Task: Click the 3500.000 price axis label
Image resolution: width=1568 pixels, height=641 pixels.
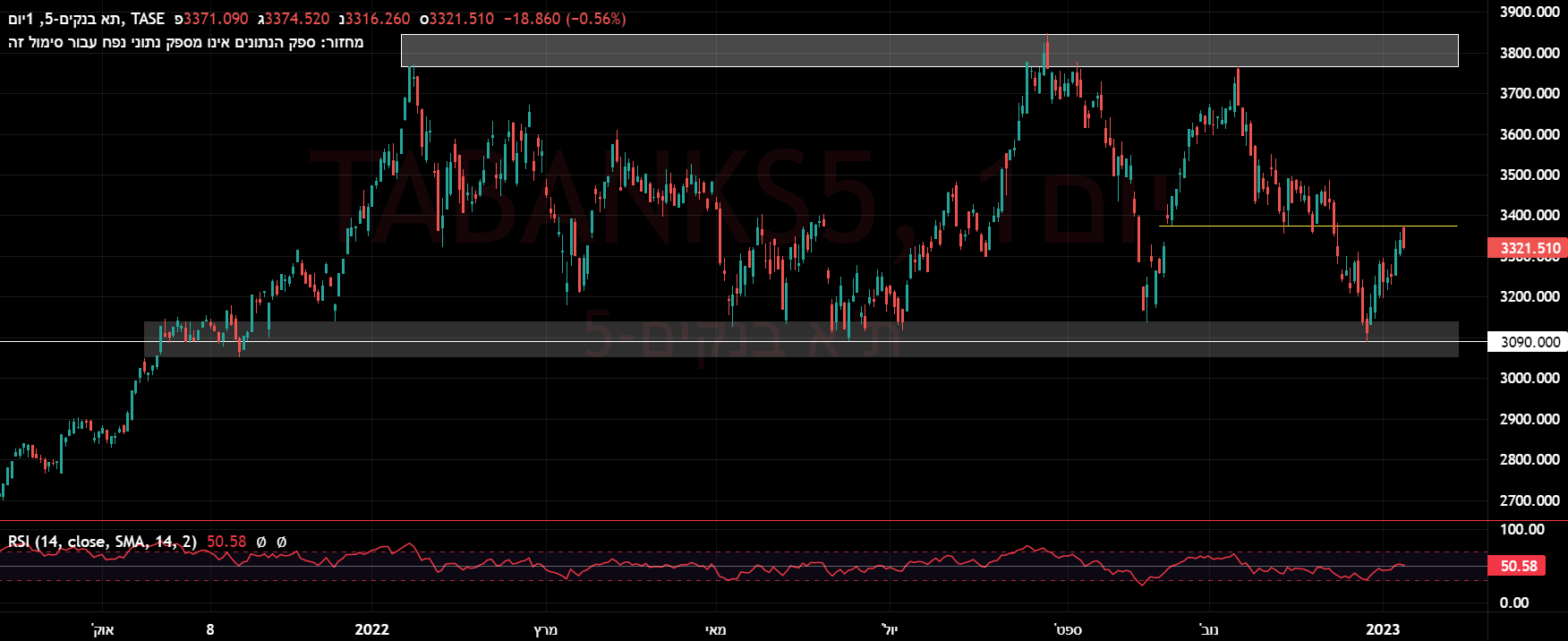Action: (1530, 175)
